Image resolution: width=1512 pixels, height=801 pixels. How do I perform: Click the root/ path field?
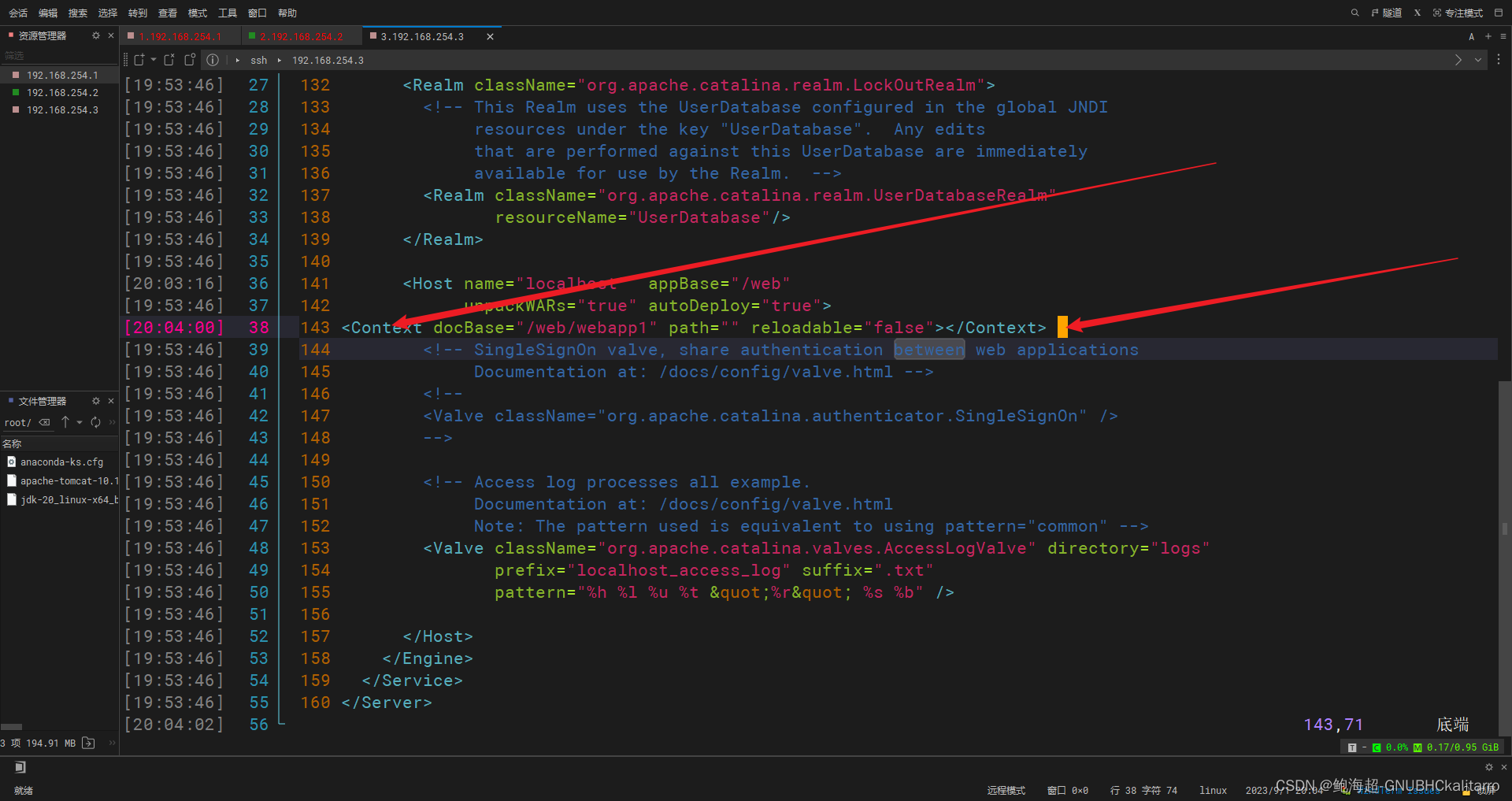tap(17, 423)
